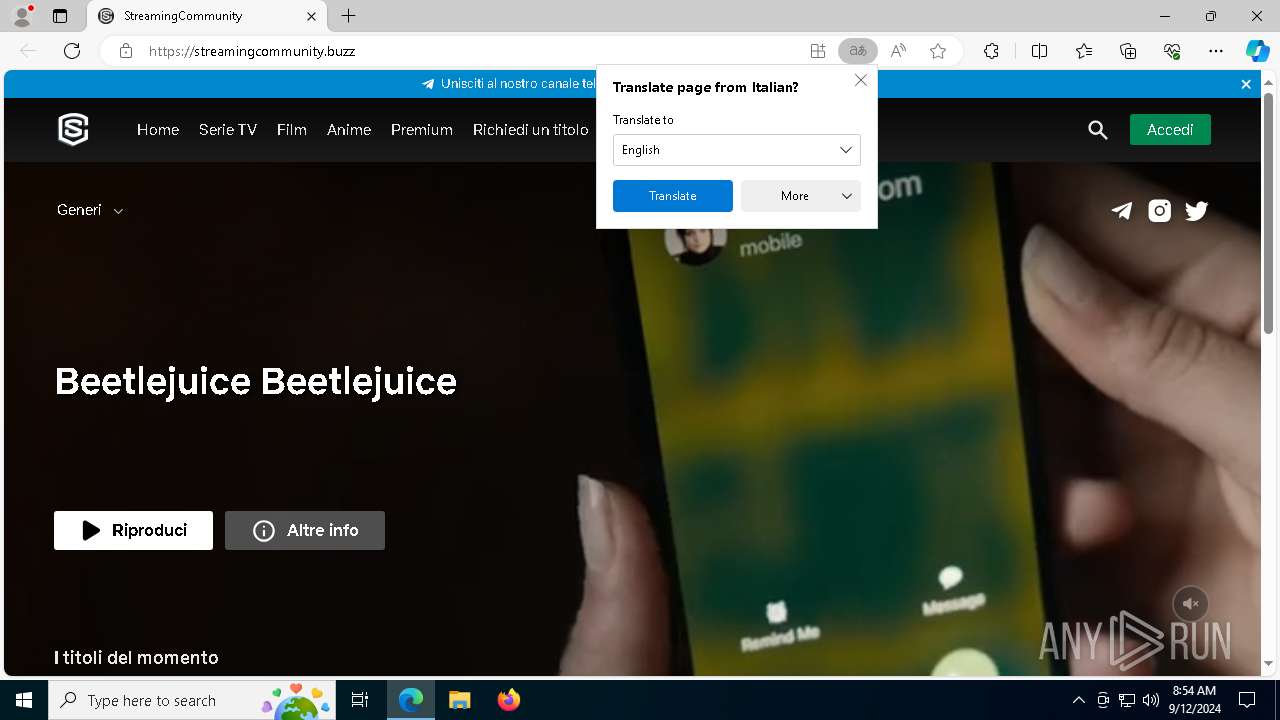Activate Read aloud icon

coord(898,51)
